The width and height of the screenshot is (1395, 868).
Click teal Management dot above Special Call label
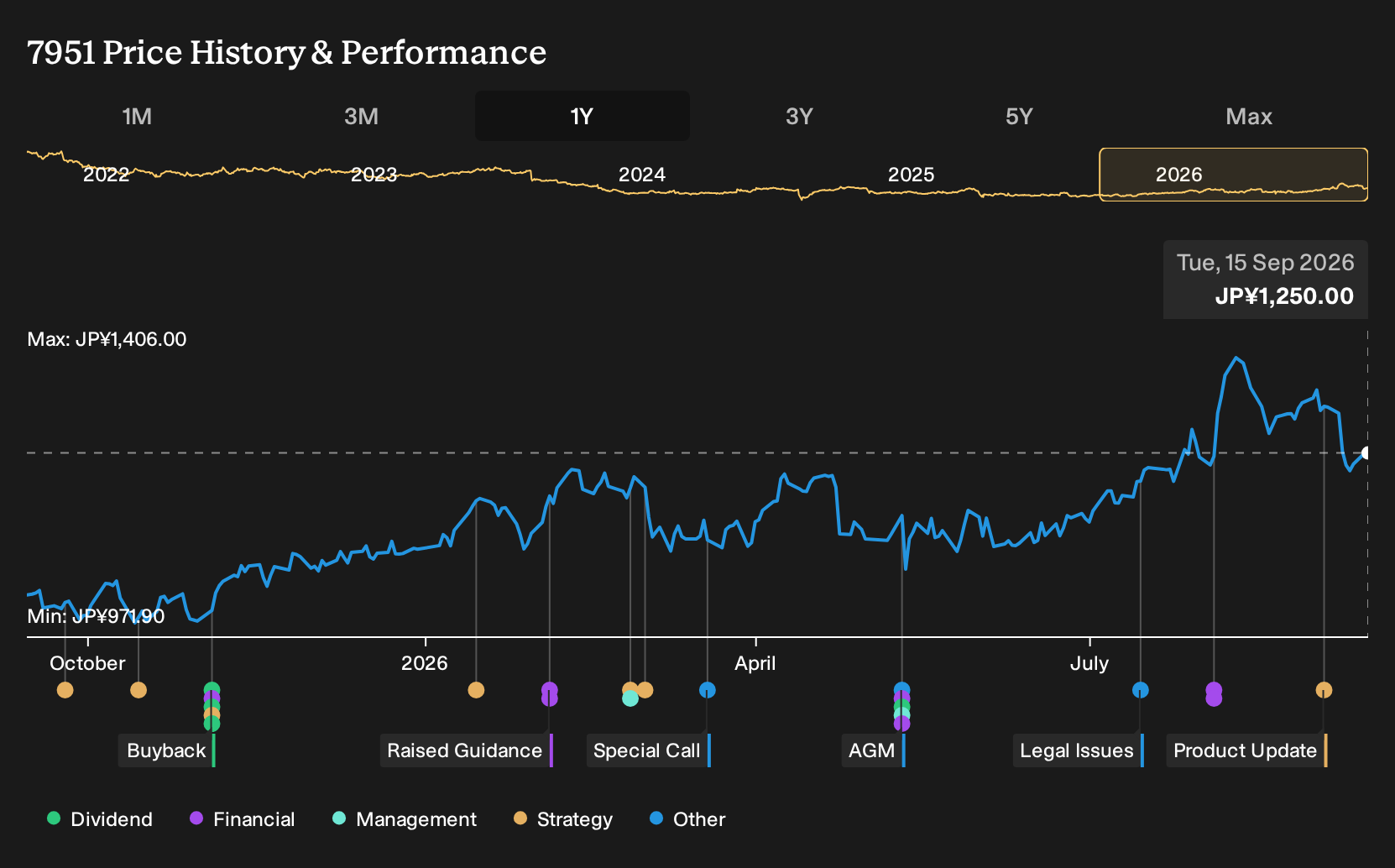tap(630, 698)
